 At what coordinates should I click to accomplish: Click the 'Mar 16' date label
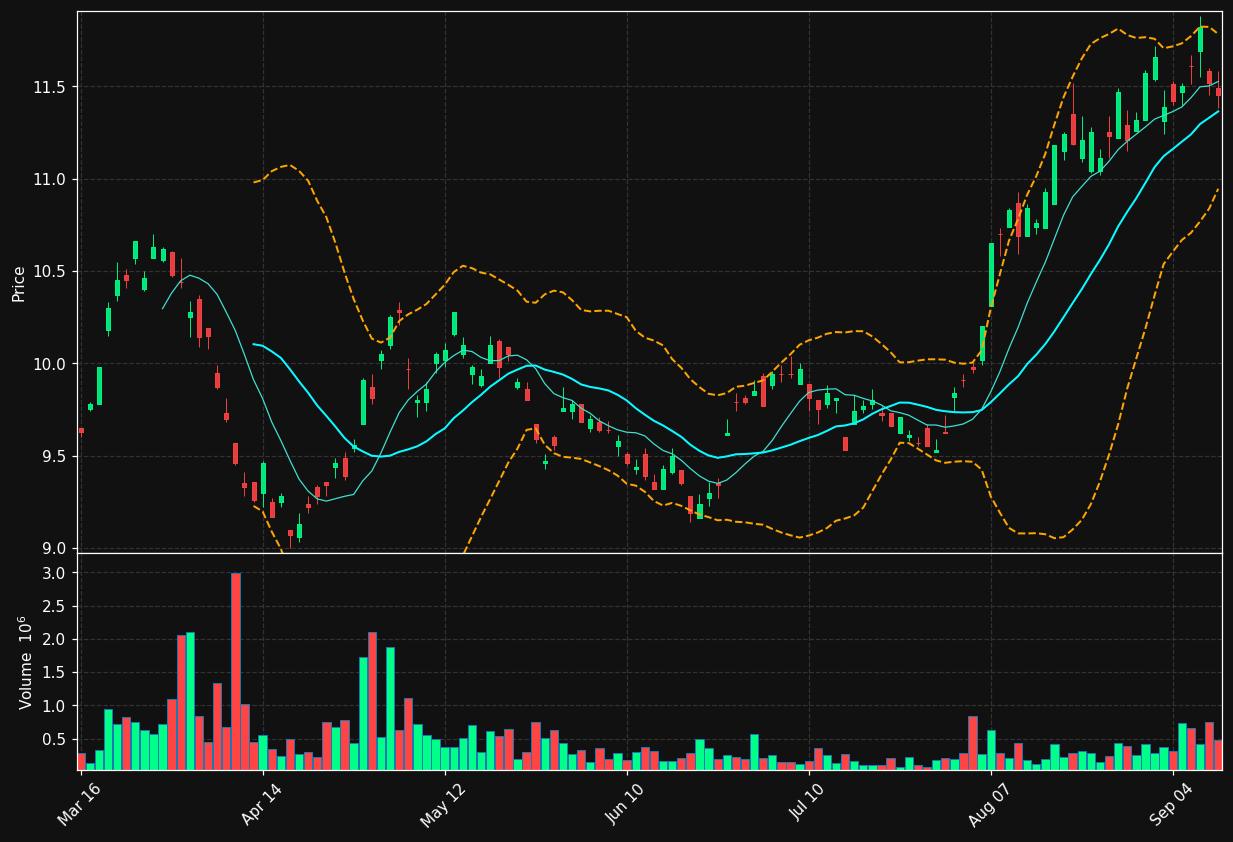tap(80, 804)
